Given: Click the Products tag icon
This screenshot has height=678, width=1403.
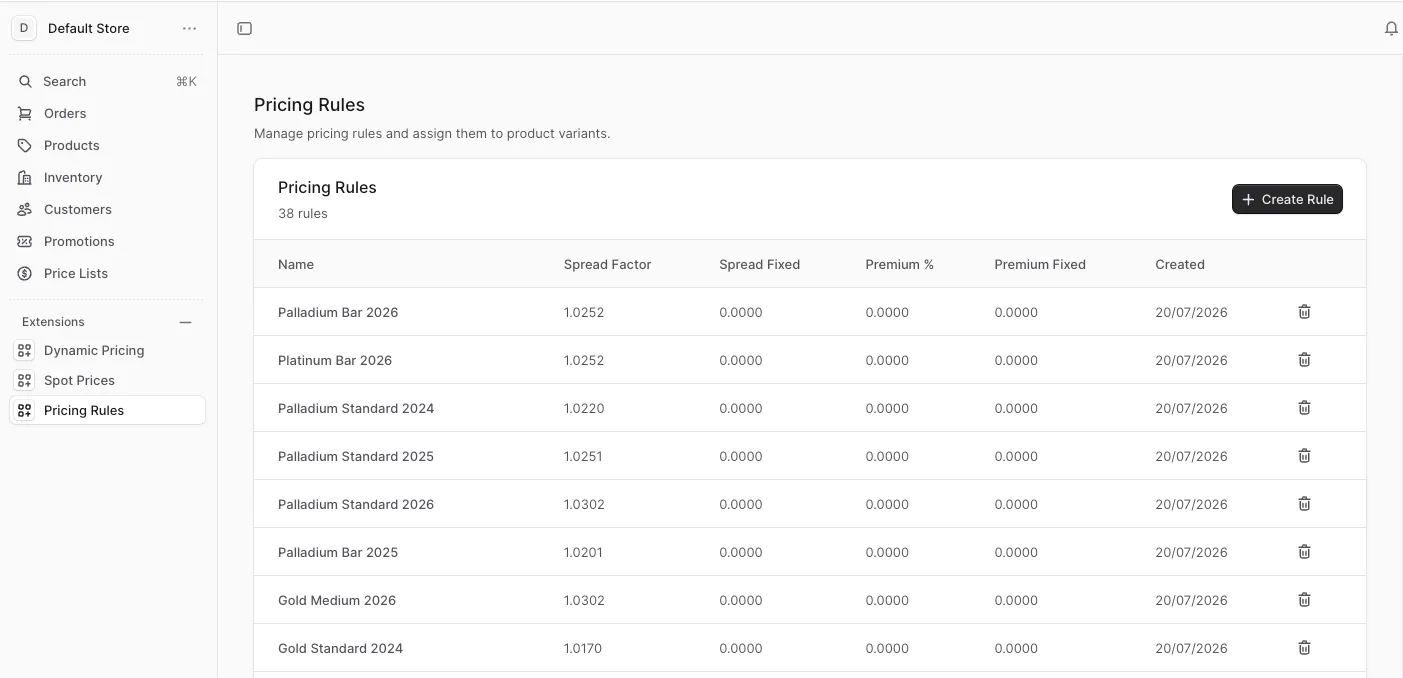Looking at the screenshot, I should (x=25, y=145).
